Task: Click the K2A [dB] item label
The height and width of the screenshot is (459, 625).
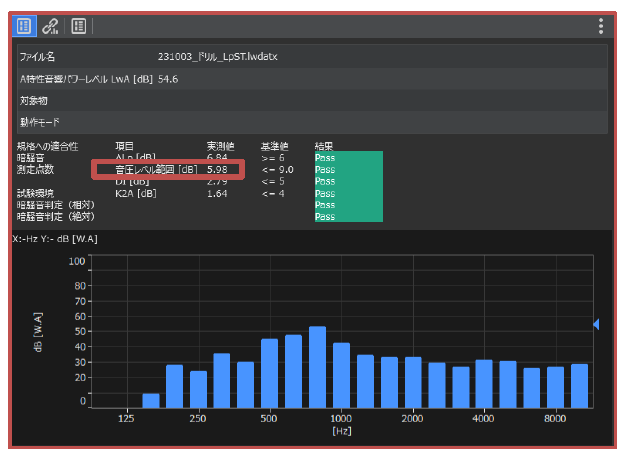Action: coord(136,193)
